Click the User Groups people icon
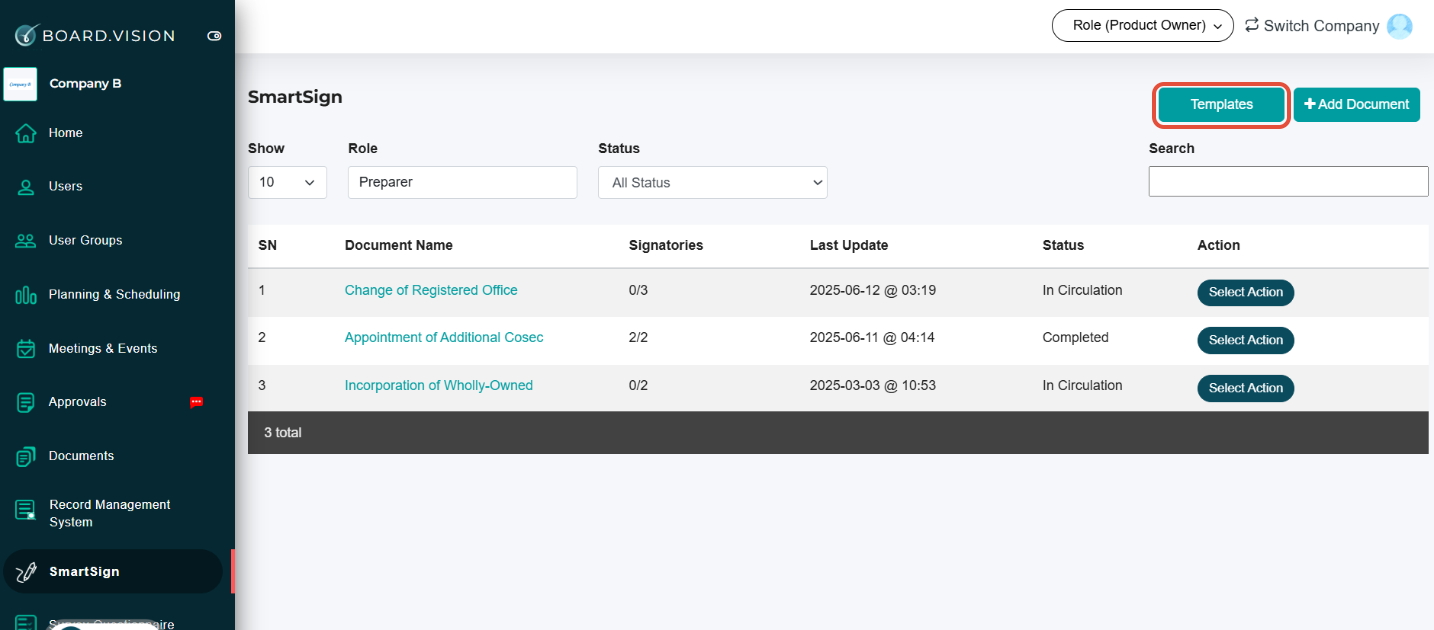The image size is (1434, 630). pyautogui.click(x=26, y=241)
